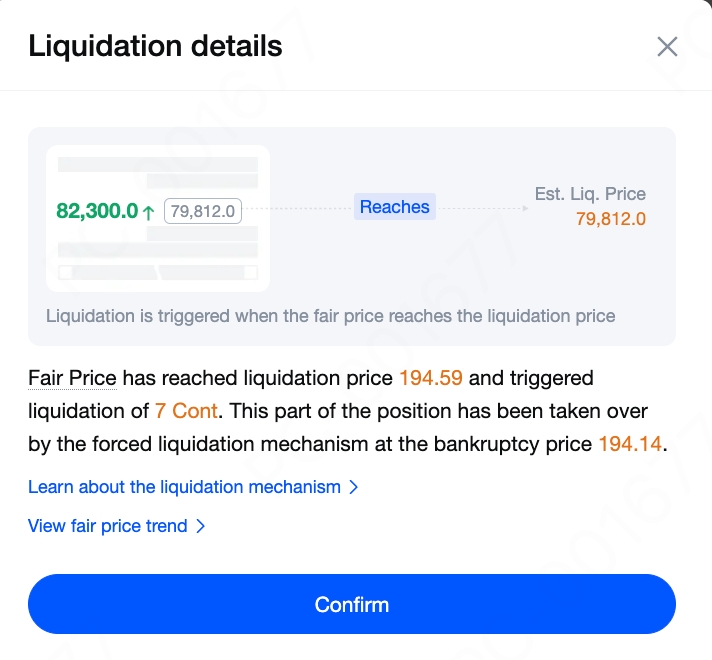Close the Liquidation details dialog
Viewport: 712px width, 660px height.
(x=667, y=46)
